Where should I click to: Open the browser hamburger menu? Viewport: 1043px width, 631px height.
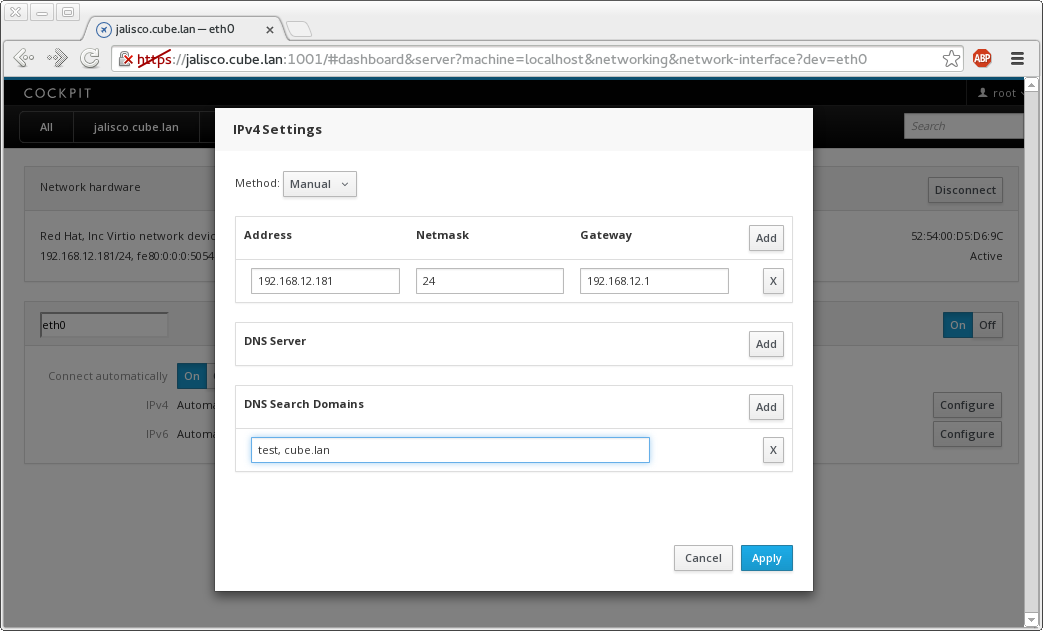click(x=1017, y=59)
